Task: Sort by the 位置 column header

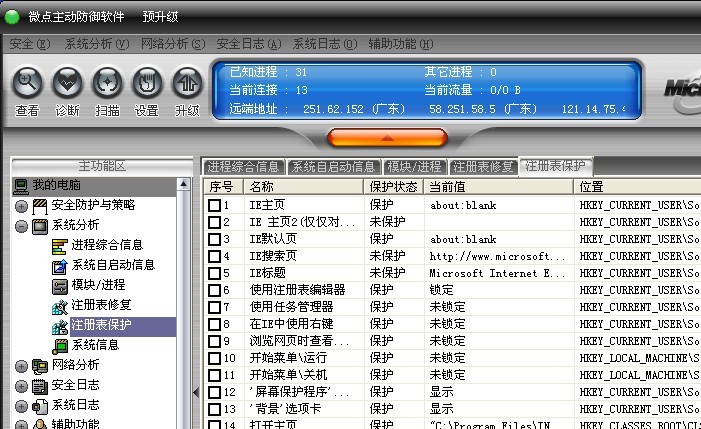Action: pyautogui.click(x=637, y=186)
